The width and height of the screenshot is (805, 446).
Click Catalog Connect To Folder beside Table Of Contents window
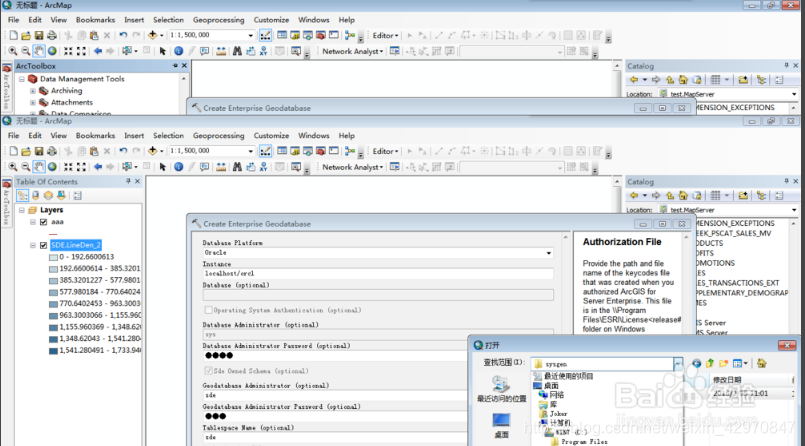click(x=743, y=196)
